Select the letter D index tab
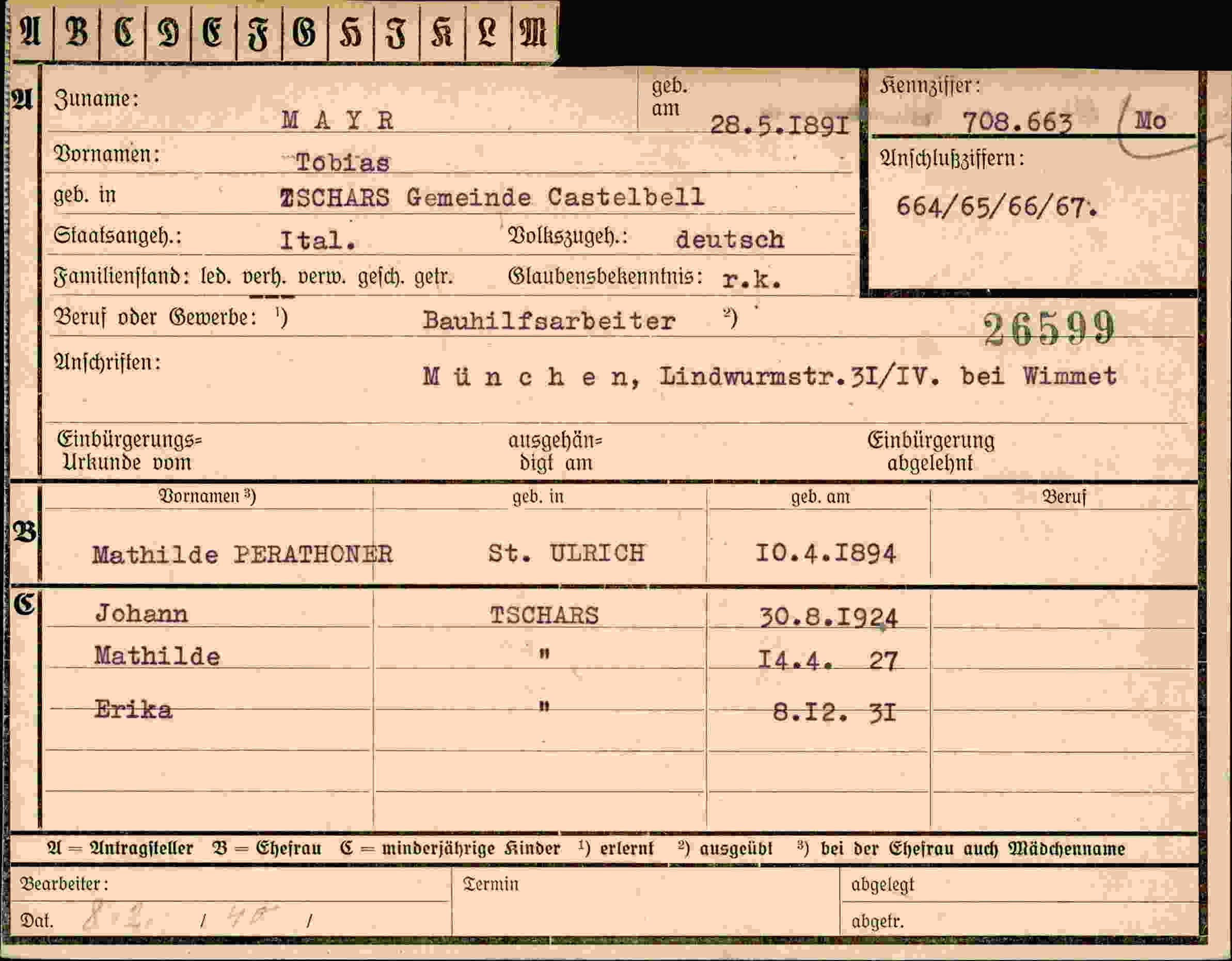The height and width of the screenshot is (961, 1232). (x=168, y=31)
